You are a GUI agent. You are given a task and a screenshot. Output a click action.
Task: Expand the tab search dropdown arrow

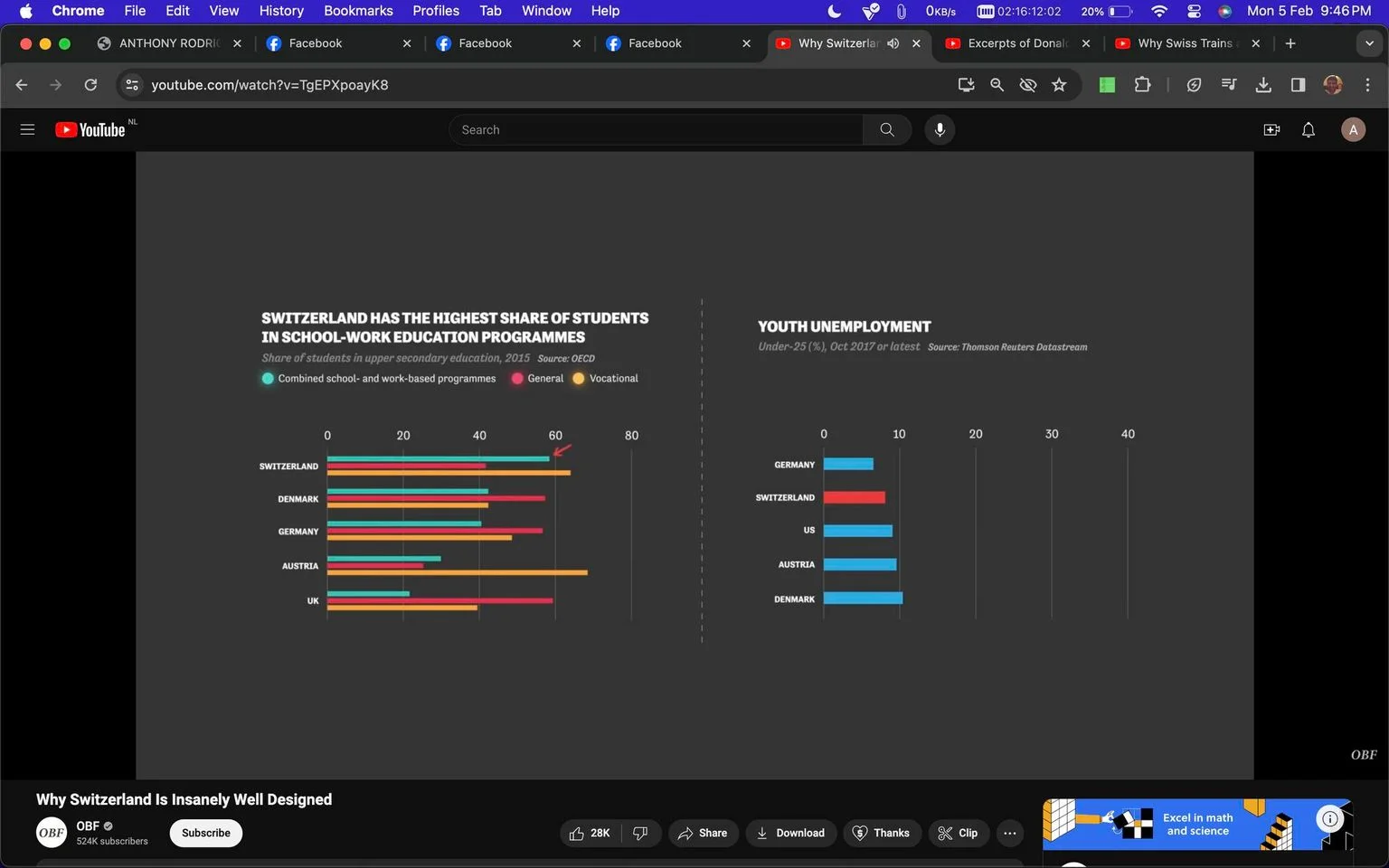1369,42
